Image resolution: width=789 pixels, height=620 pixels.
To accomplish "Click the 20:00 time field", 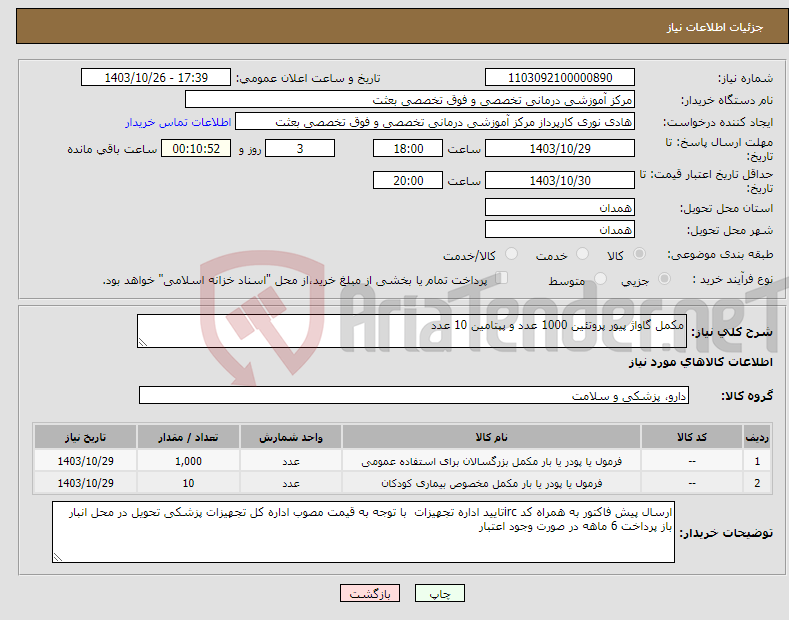I will tap(408, 180).
